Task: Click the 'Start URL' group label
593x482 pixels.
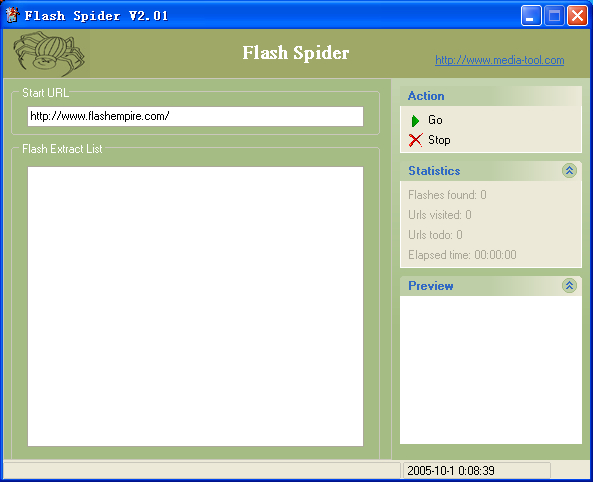Action: 45,93
